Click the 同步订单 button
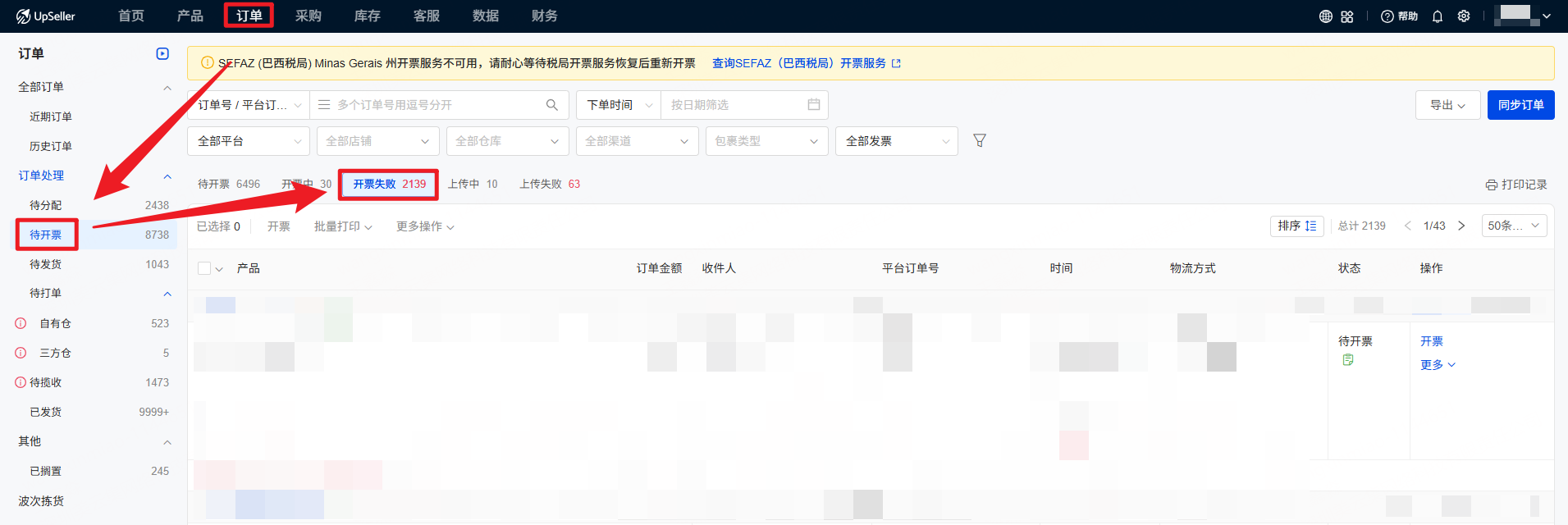 click(x=1520, y=105)
